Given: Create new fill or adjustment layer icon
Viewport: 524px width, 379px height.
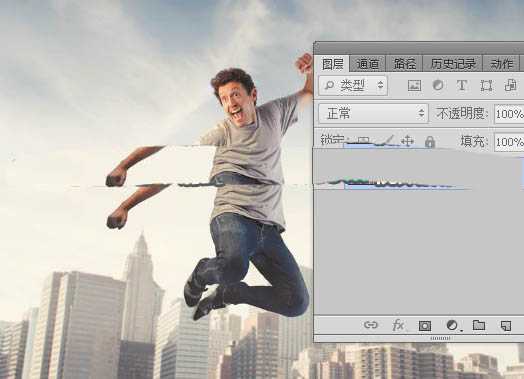Looking at the screenshot, I should click(x=453, y=325).
